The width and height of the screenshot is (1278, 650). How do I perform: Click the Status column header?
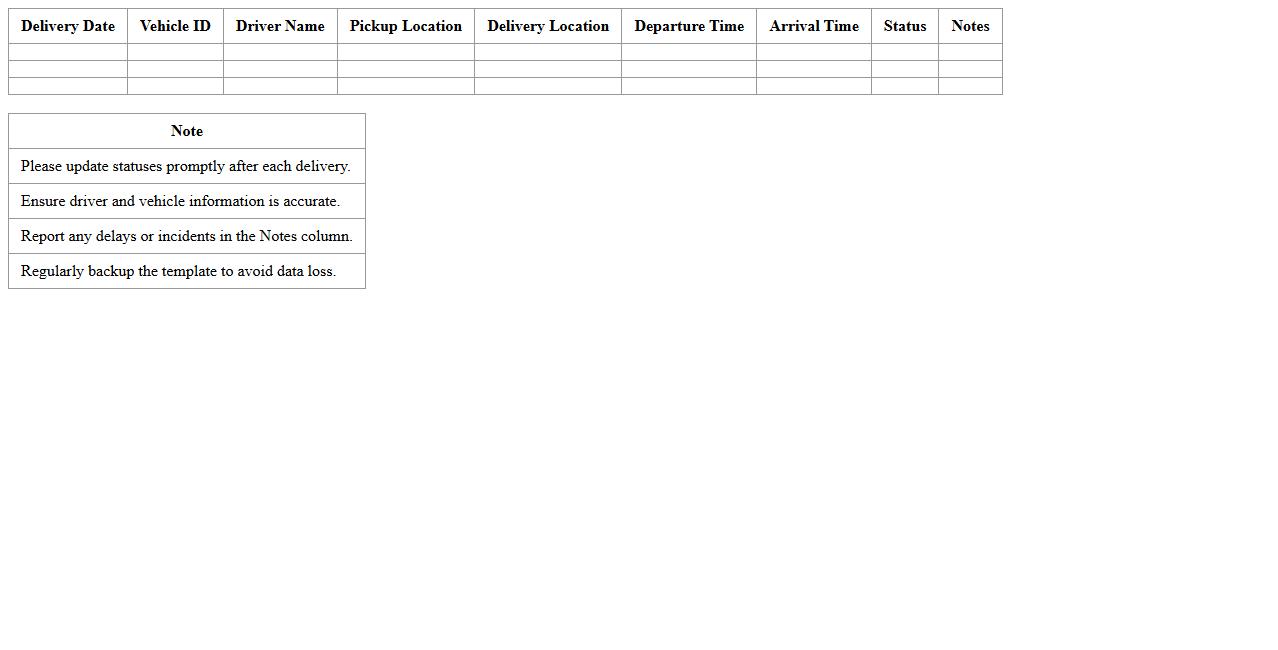(x=904, y=26)
